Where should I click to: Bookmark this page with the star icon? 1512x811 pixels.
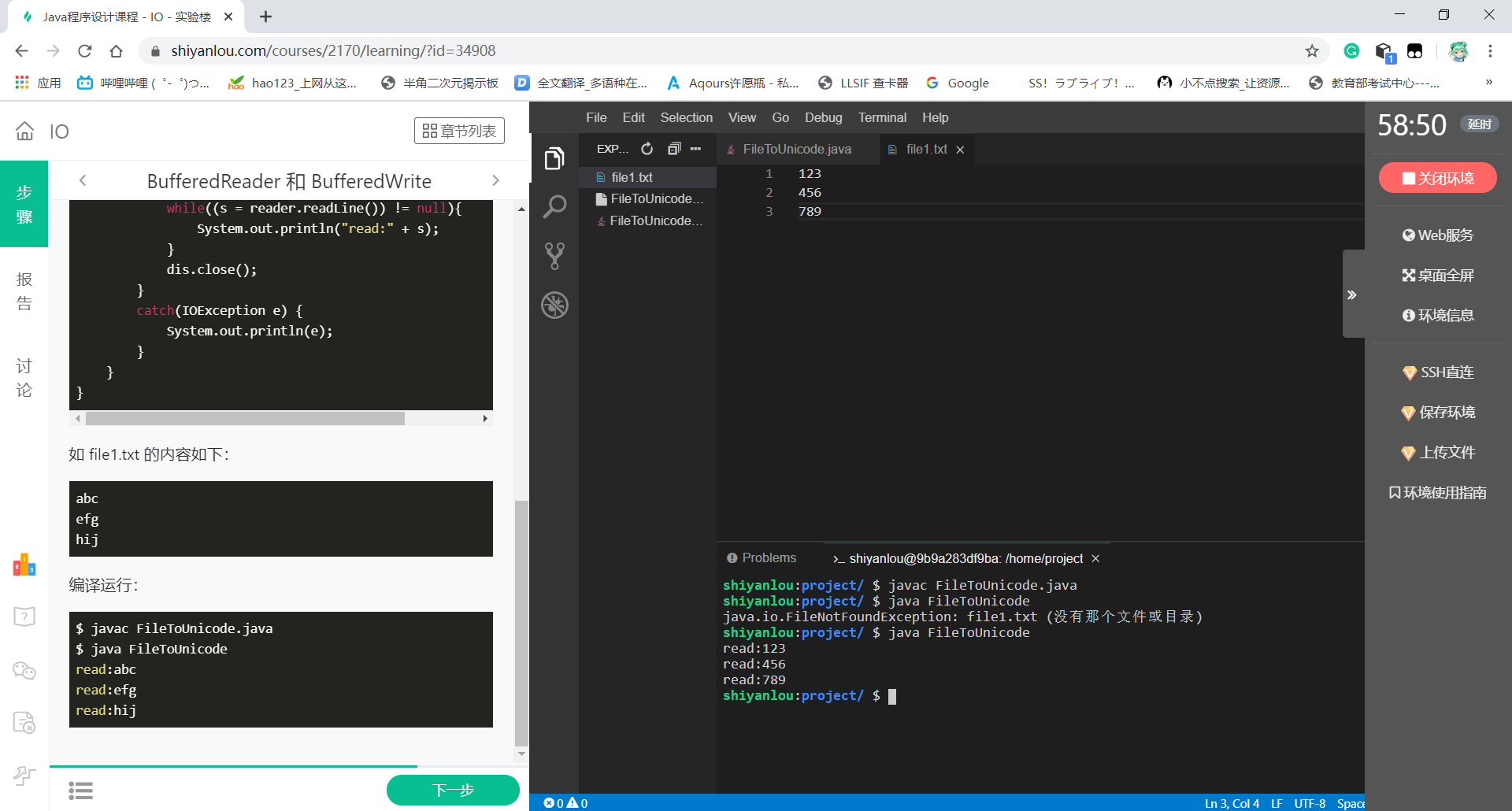click(1311, 51)
